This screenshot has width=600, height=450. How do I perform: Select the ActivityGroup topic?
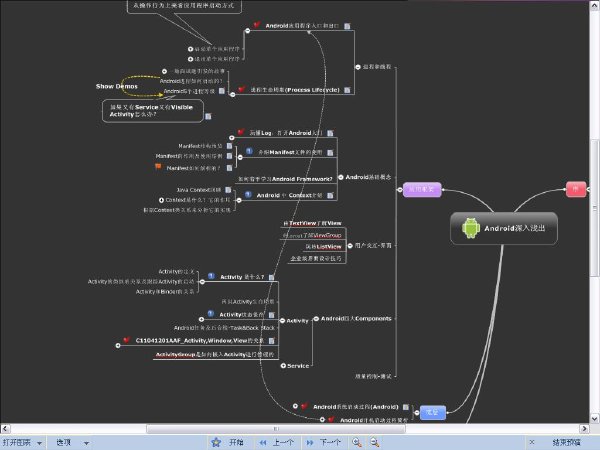click(x=215, y=355)
